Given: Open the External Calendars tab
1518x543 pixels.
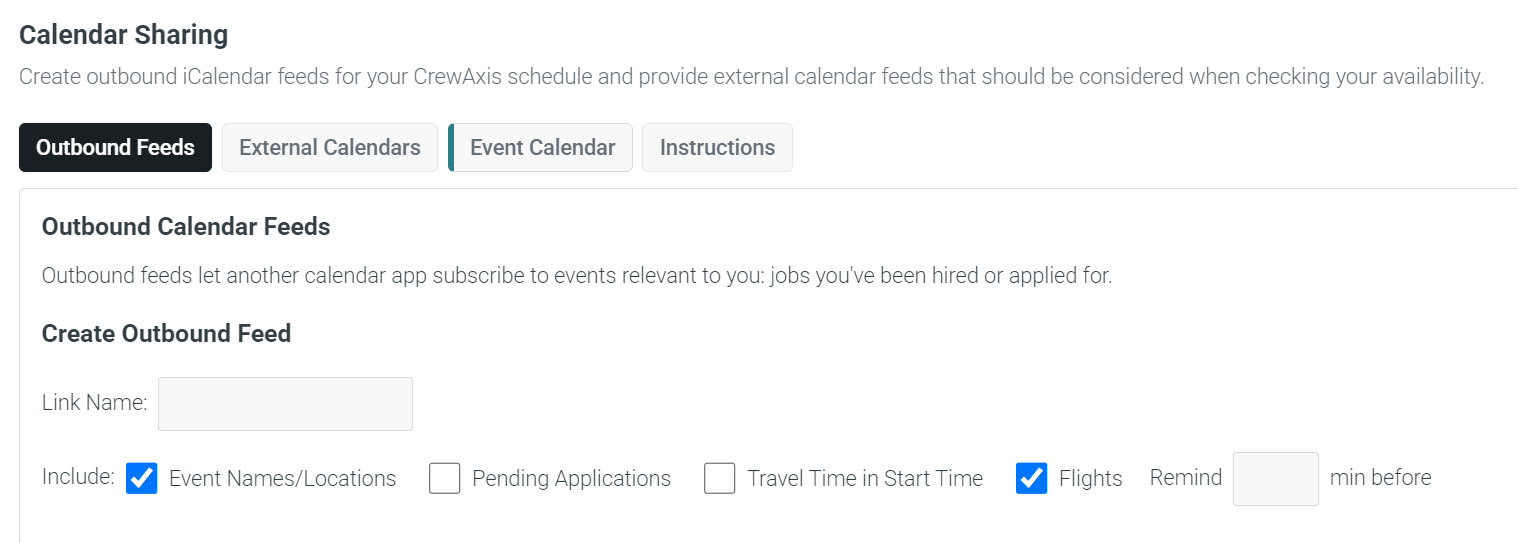Looking at the screenshot, I should (x=330, y=147).
